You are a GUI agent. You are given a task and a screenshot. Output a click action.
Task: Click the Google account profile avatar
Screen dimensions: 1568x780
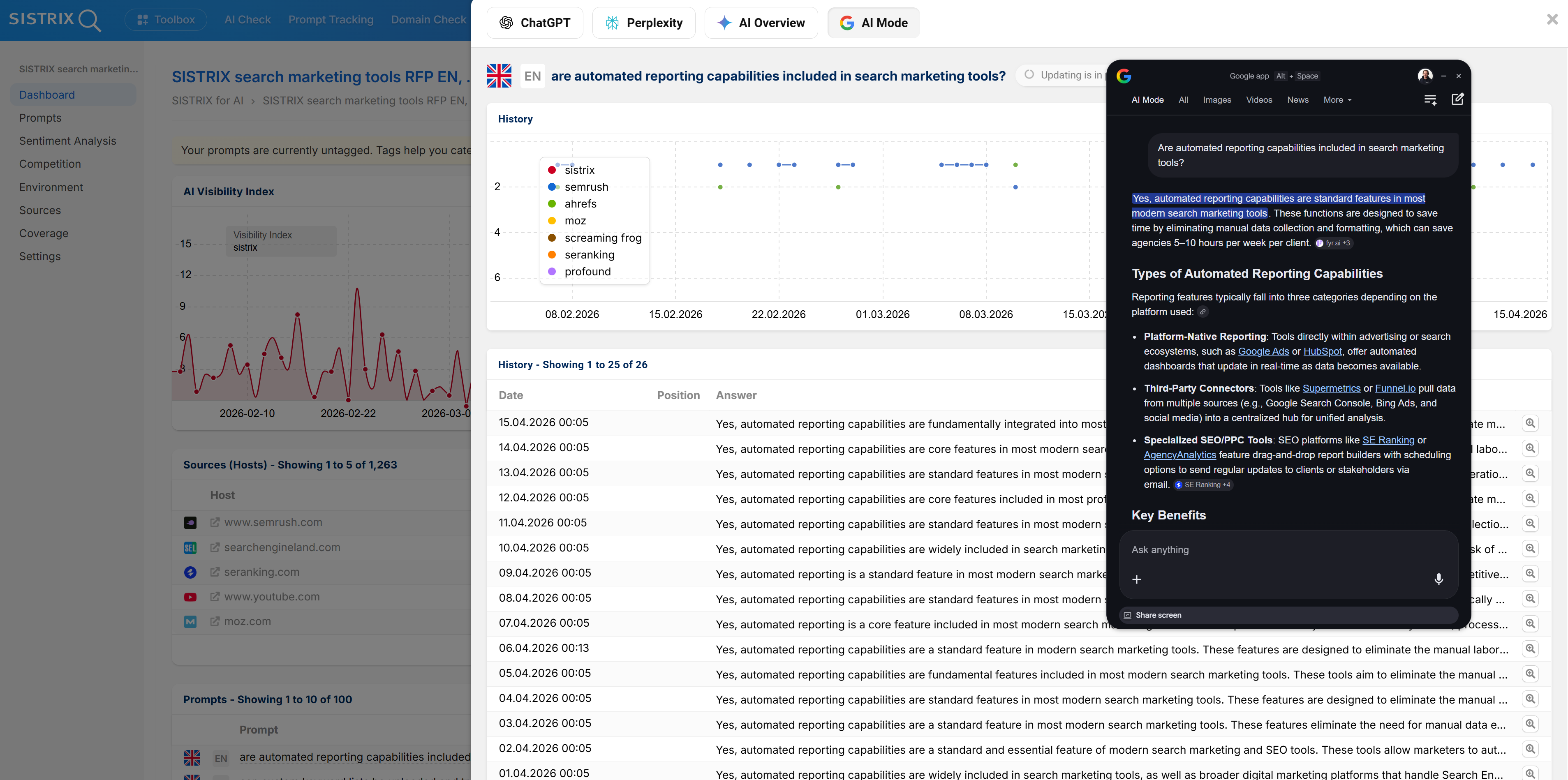1425,76
